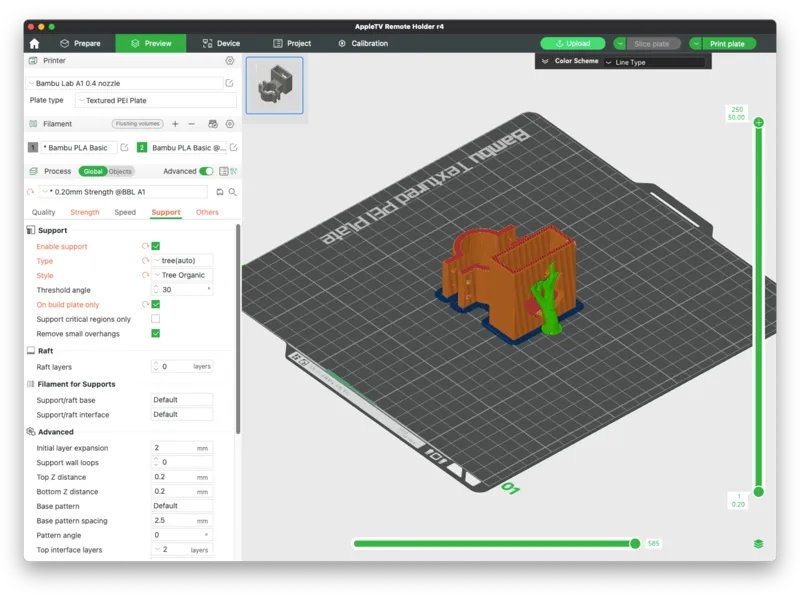Viewport: 800px width, 600px height.
Task: Edit filament 1 Bambu PLA Basic preset
Action: [x=124, y=147]
